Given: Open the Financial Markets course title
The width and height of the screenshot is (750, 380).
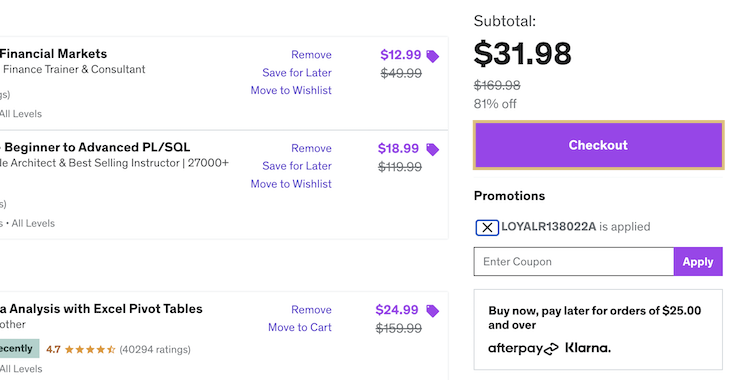Looking at the screenshot, I should [x=53, y=54].
